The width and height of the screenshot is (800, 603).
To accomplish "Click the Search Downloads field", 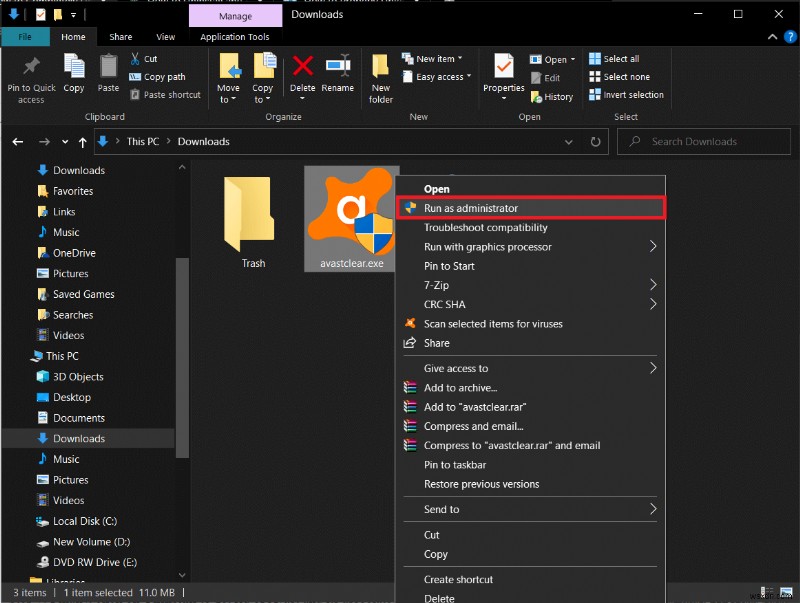I will coord(710,142).
